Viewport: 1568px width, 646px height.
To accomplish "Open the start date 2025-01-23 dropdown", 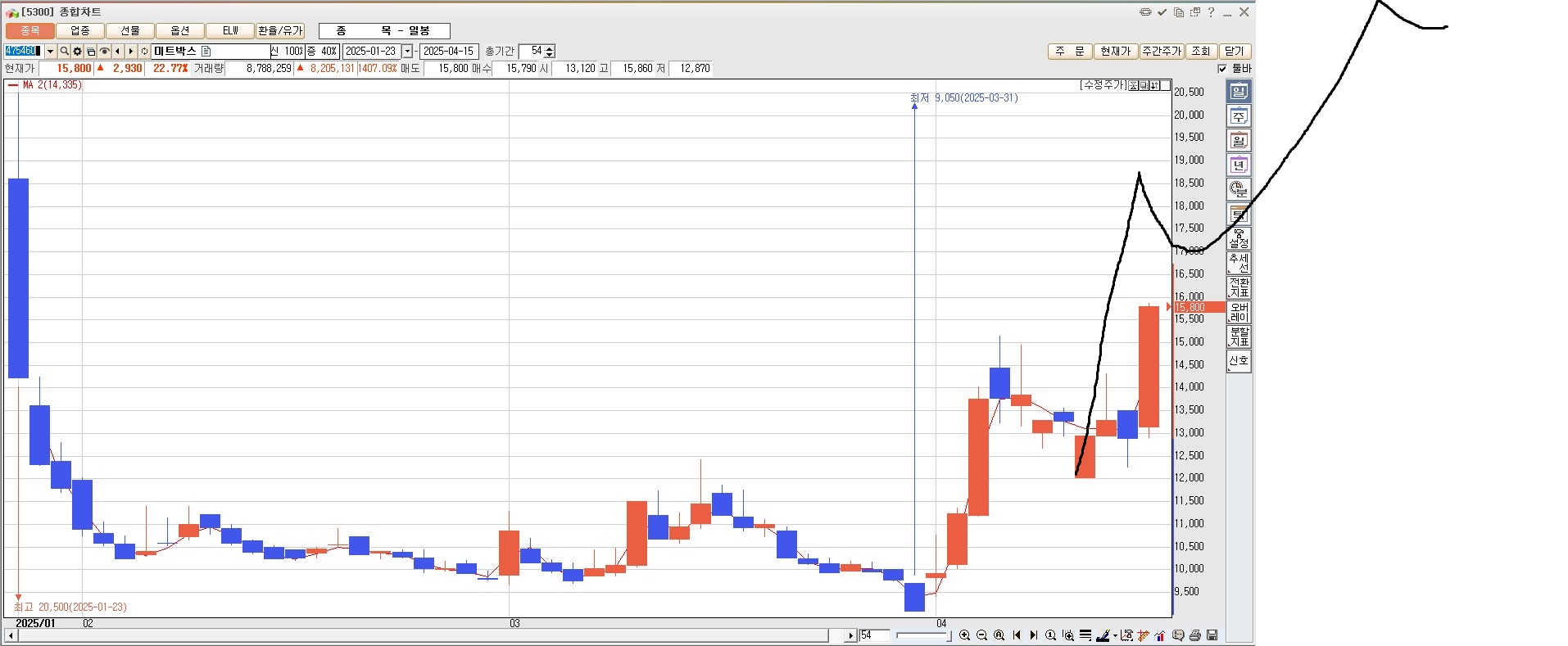I will 407,52.
